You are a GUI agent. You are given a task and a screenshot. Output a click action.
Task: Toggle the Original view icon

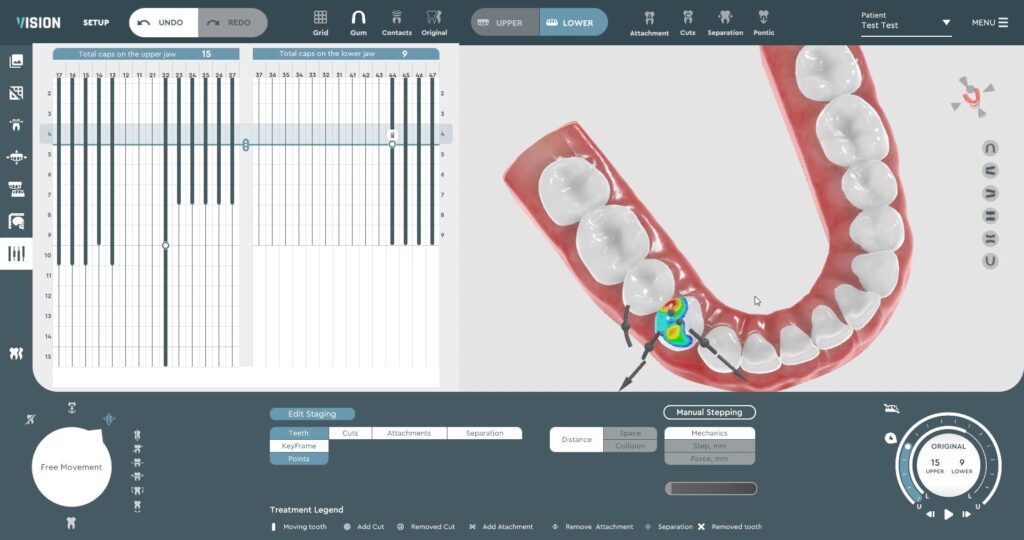point(434,22)
